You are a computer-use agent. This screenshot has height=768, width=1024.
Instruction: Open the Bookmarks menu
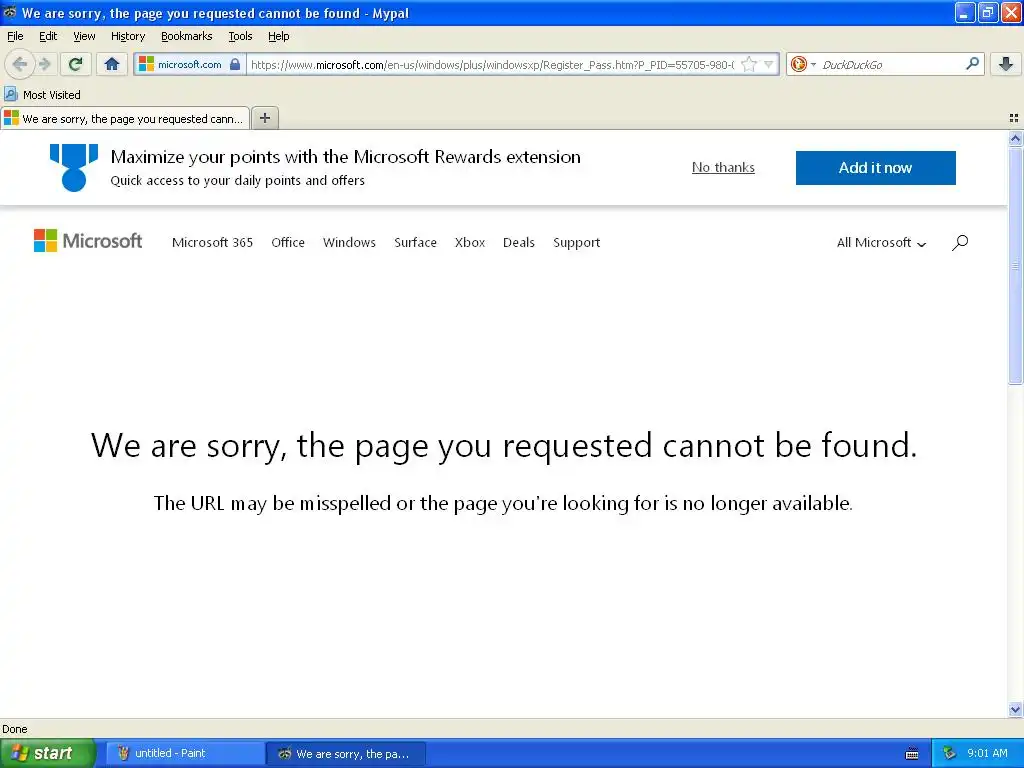click(187, 36)
